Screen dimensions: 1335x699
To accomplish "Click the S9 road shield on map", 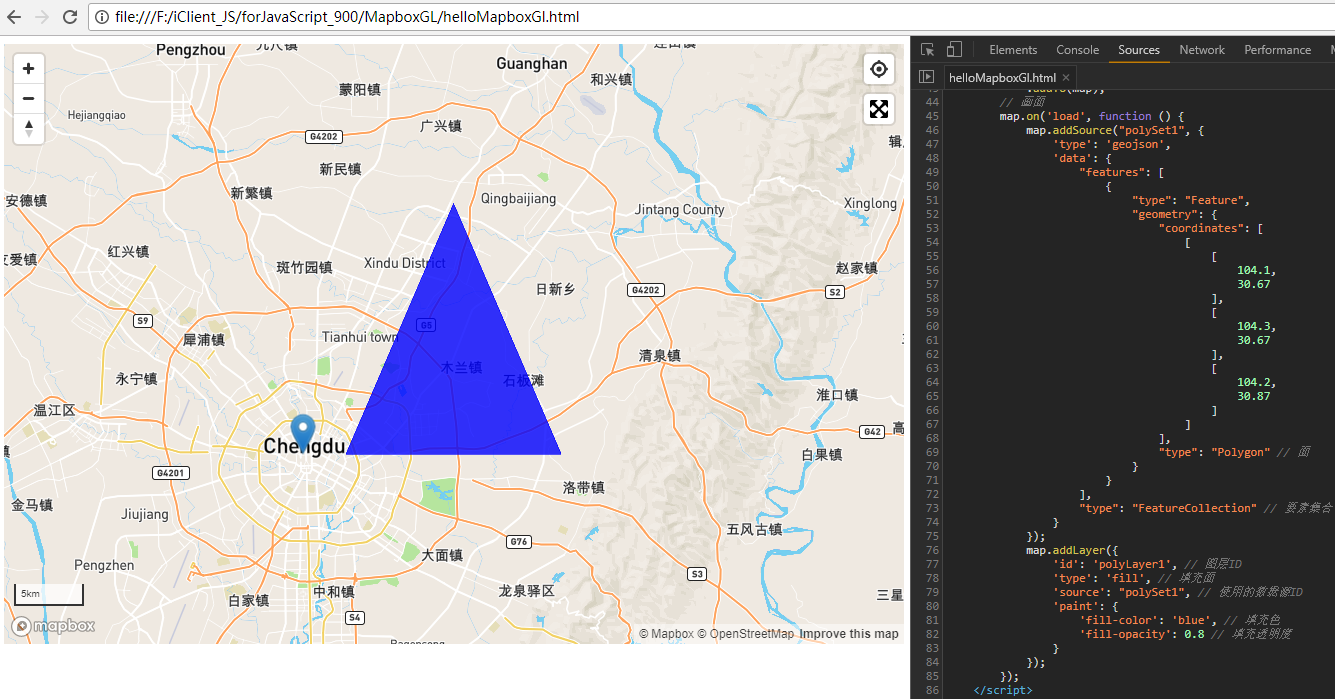I will click(145, 321).
